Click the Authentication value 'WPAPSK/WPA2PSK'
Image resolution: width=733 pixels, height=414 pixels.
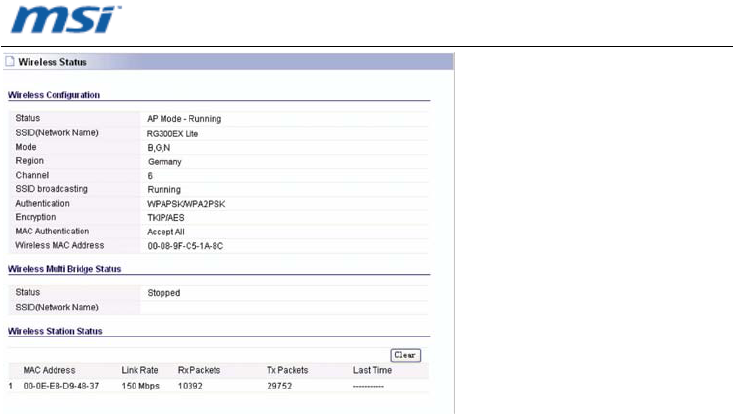coord(186,204)
